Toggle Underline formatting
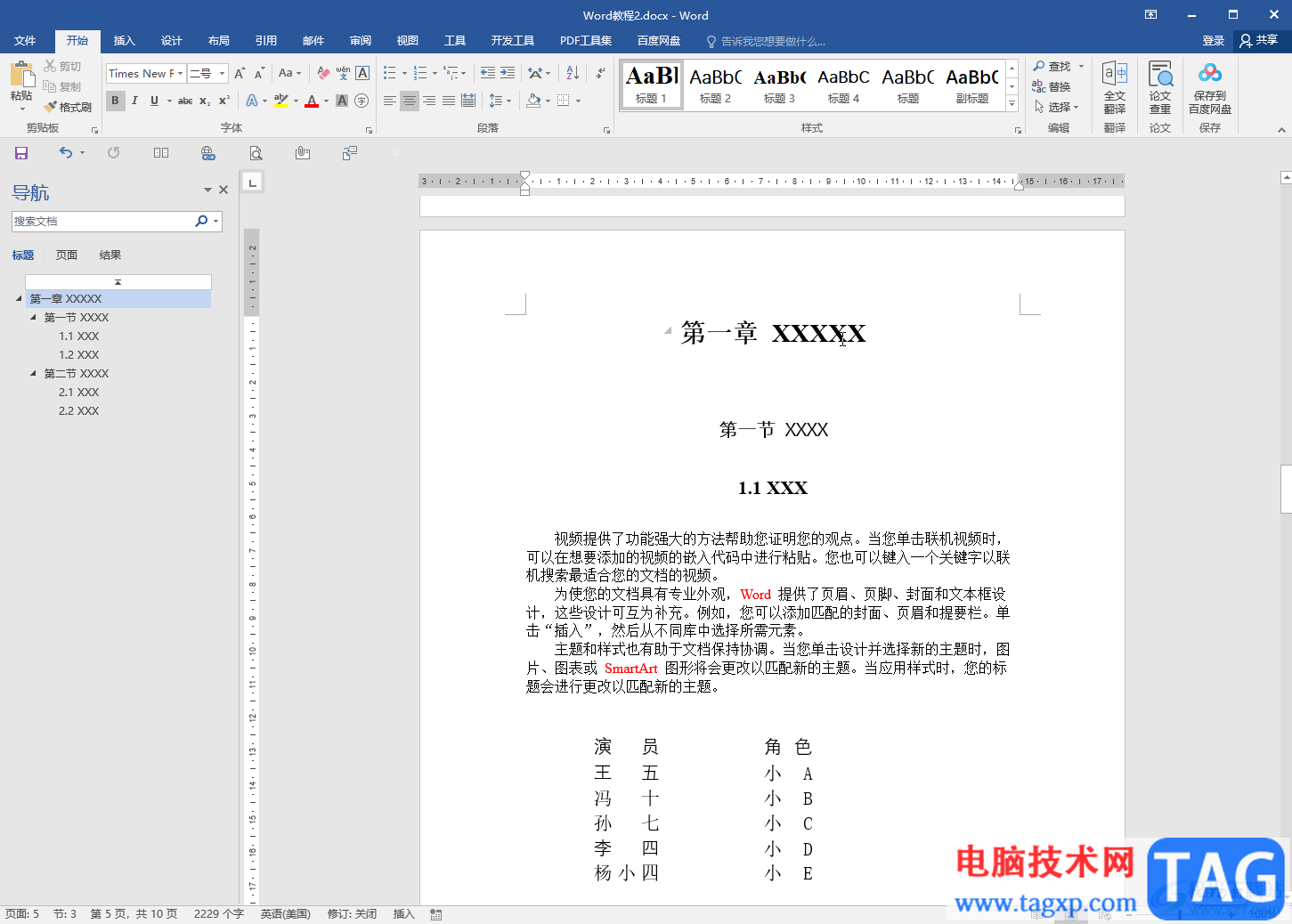1292x924 pixels. point(154,101)
